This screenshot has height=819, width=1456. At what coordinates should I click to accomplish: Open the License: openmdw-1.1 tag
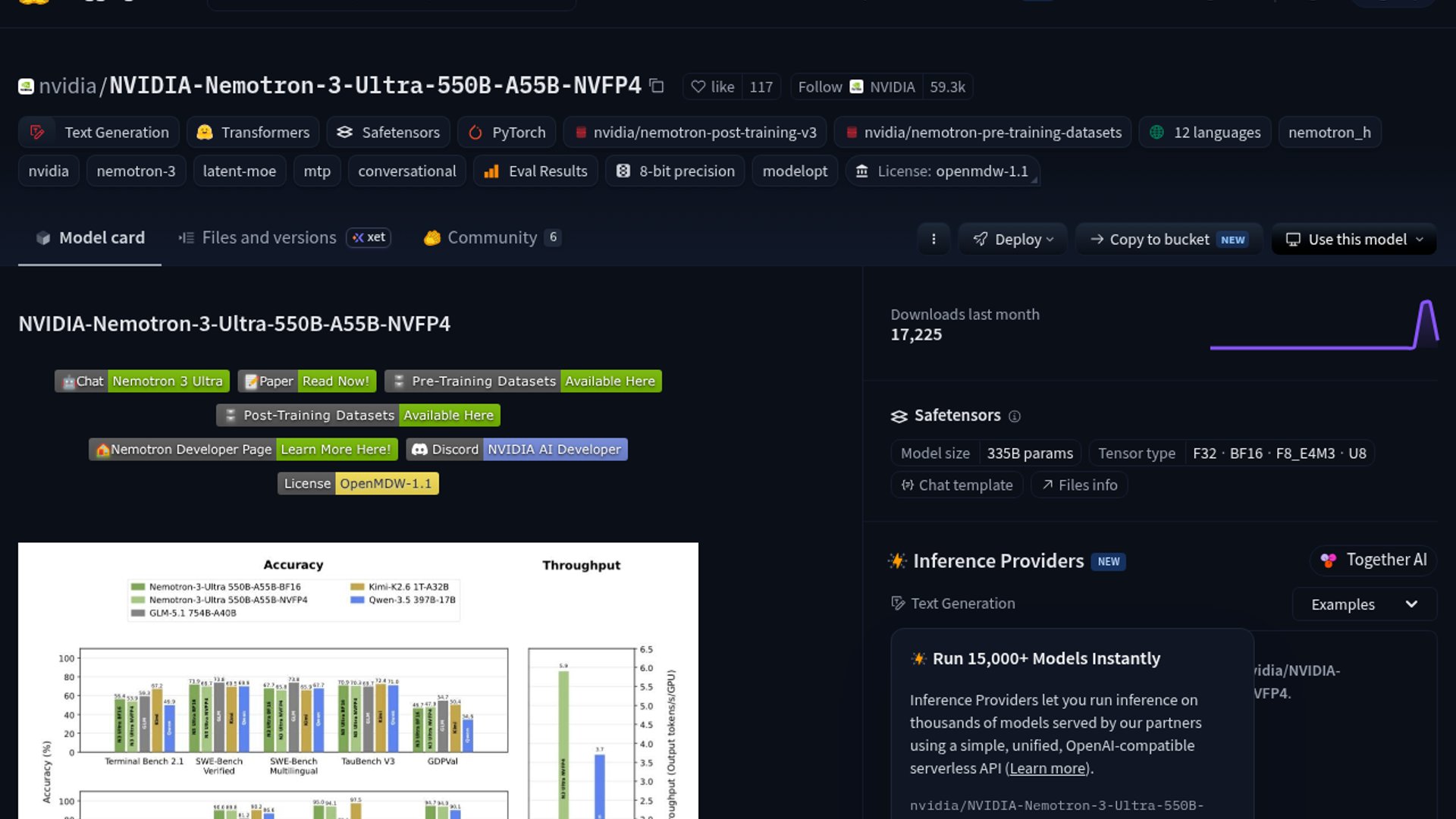[x=942, y=171]
